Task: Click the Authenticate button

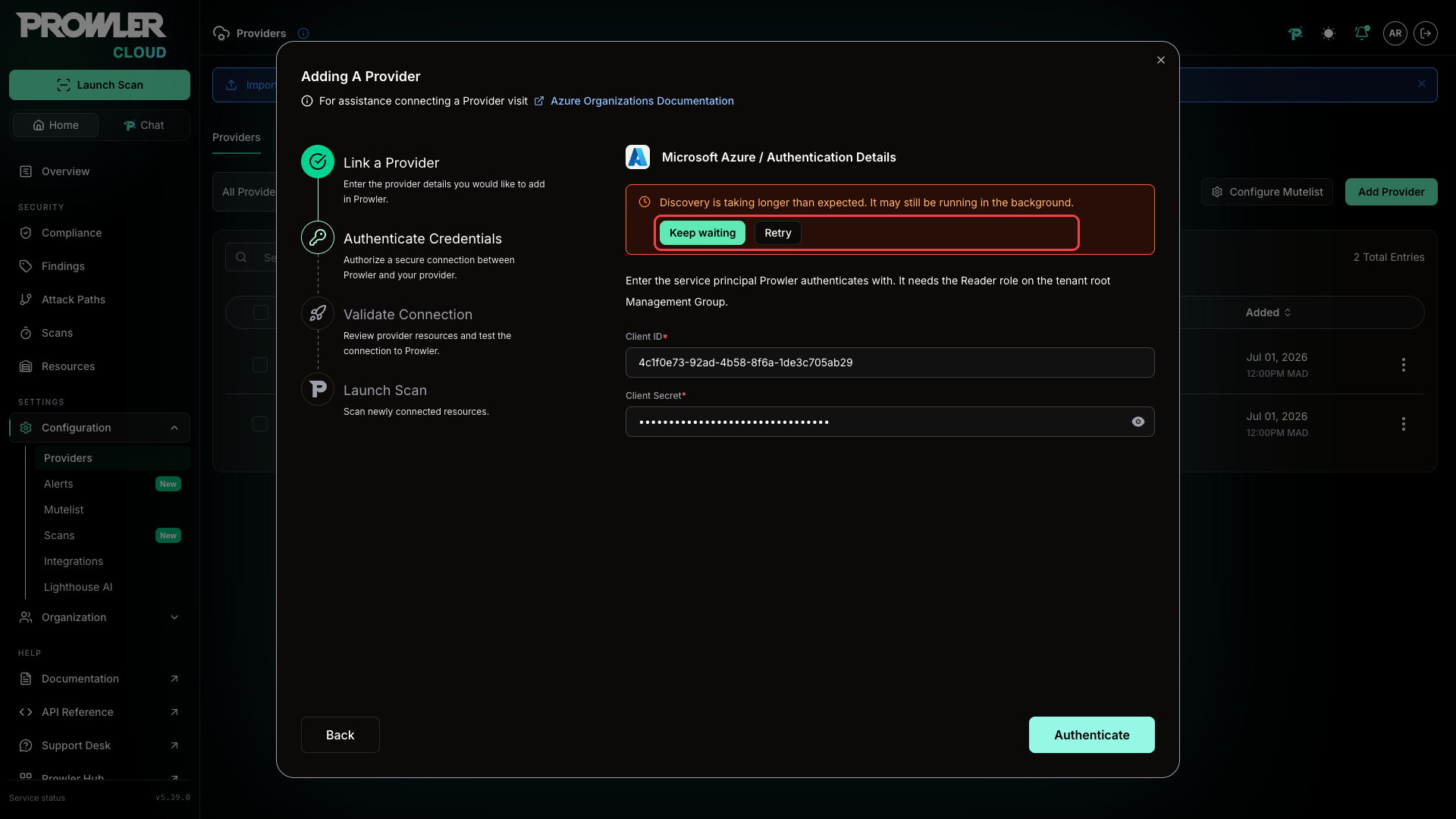Action: 1092,735
